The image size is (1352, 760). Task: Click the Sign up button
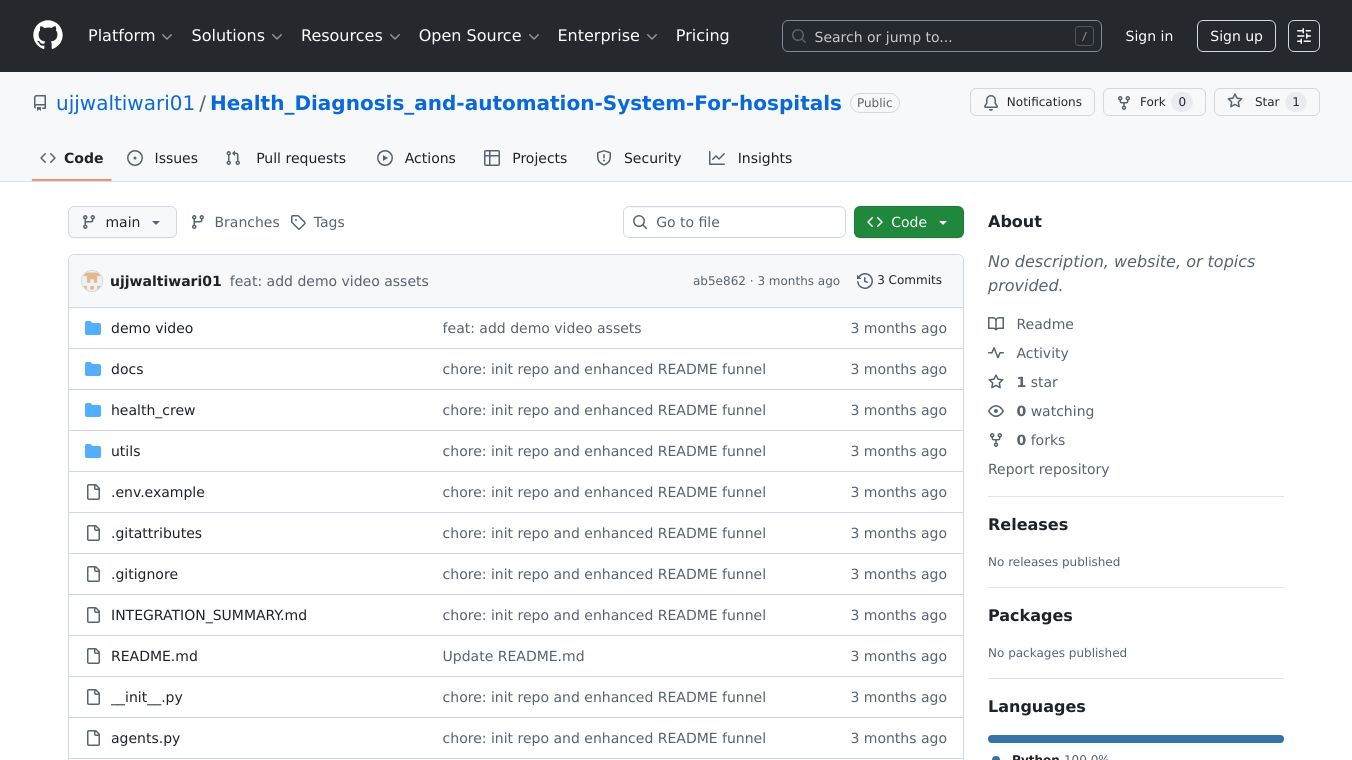click(1236, 36)
